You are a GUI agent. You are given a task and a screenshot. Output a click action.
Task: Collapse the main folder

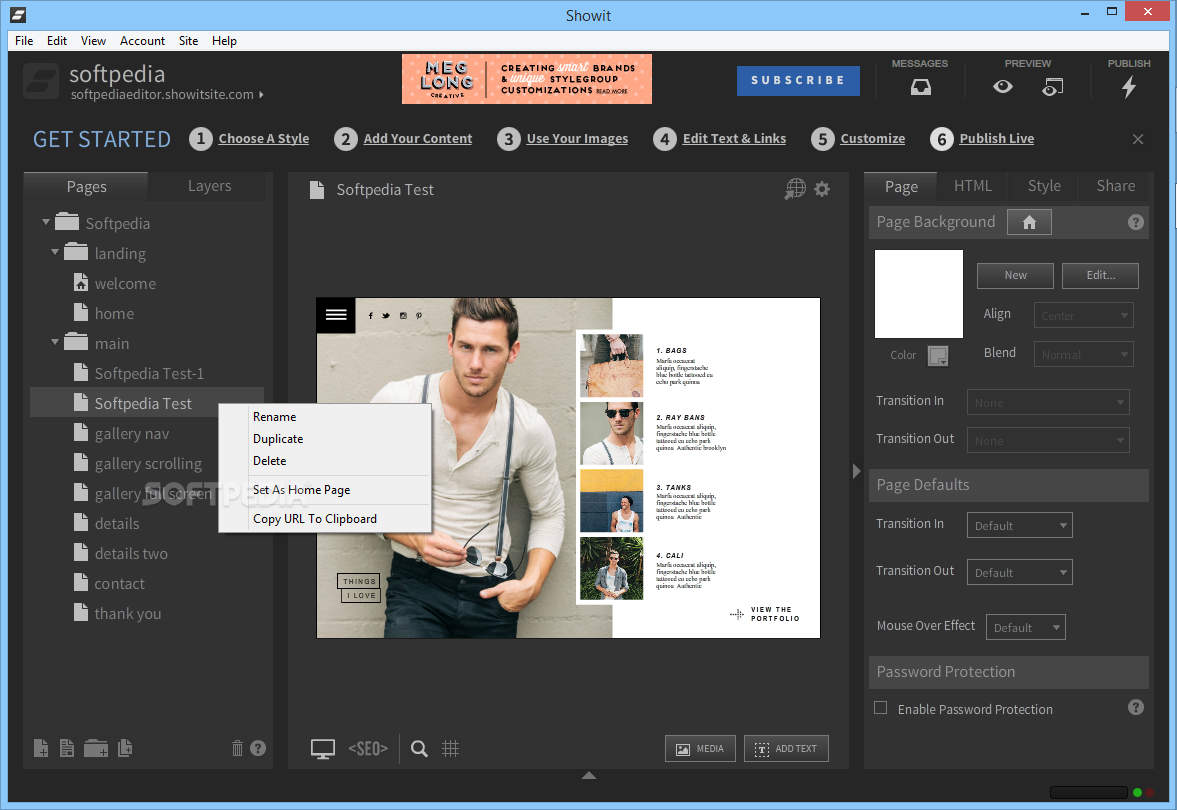tap(55, 342)
